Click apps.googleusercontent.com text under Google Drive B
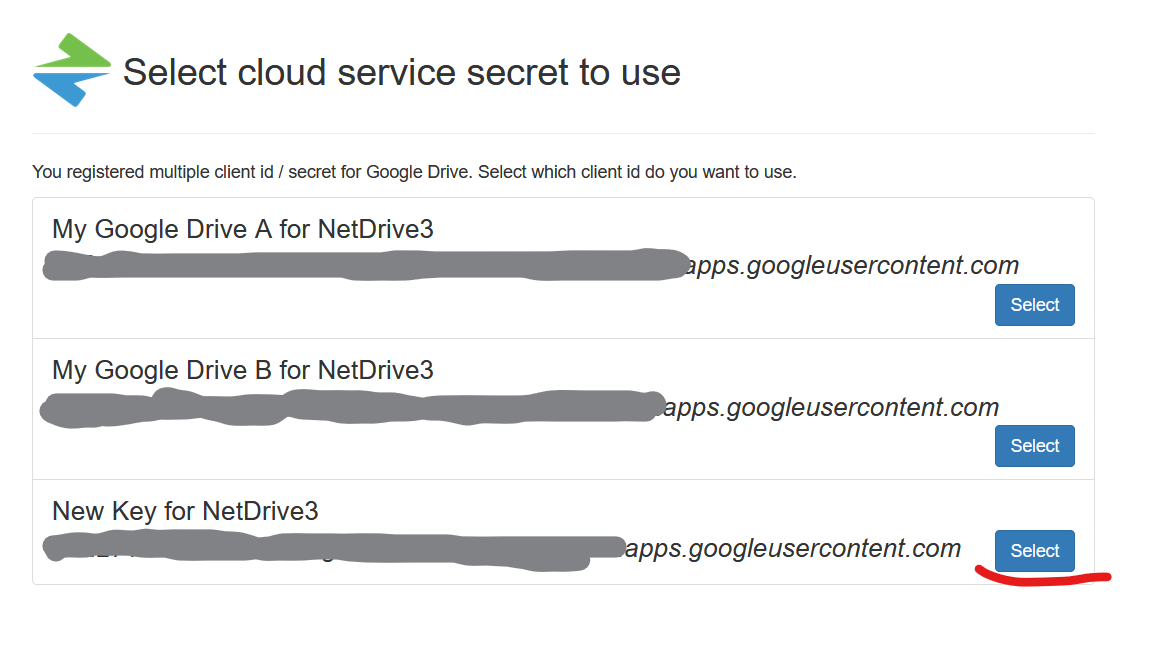The height and width of the screenshot is (652, 1156). [x=832, y=407]
